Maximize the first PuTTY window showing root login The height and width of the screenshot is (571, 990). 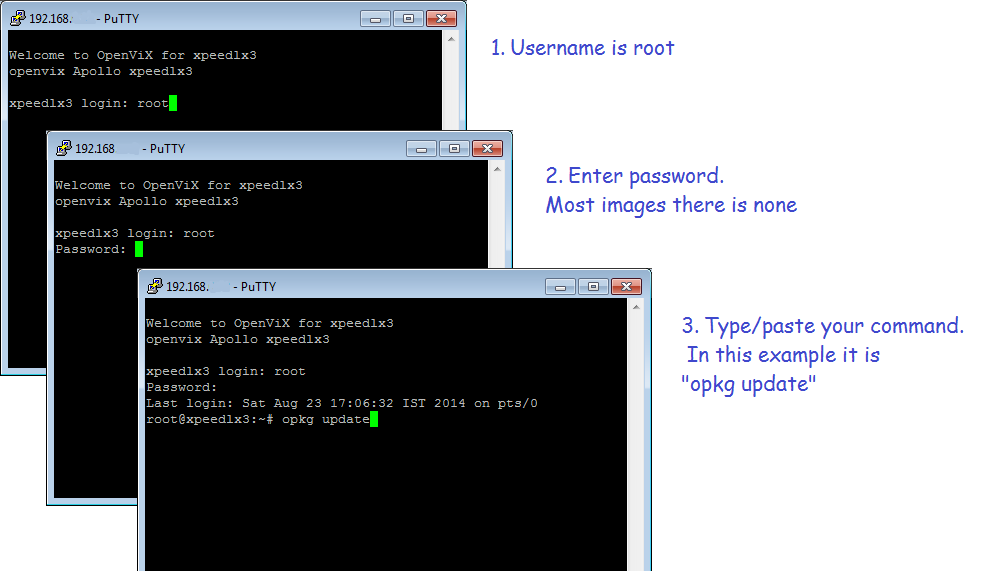pyautogui.click(x=408, y=19)
